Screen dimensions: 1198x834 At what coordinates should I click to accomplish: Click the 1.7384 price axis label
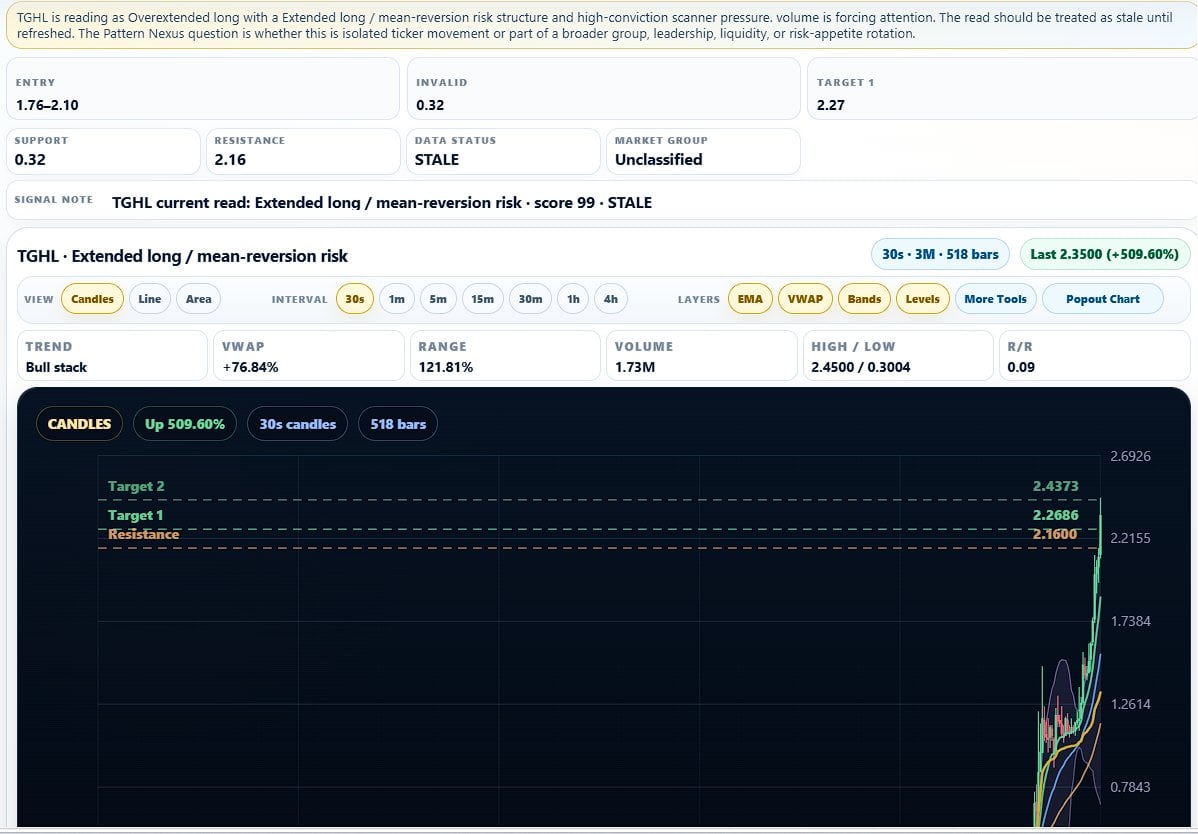point(1130,621)
